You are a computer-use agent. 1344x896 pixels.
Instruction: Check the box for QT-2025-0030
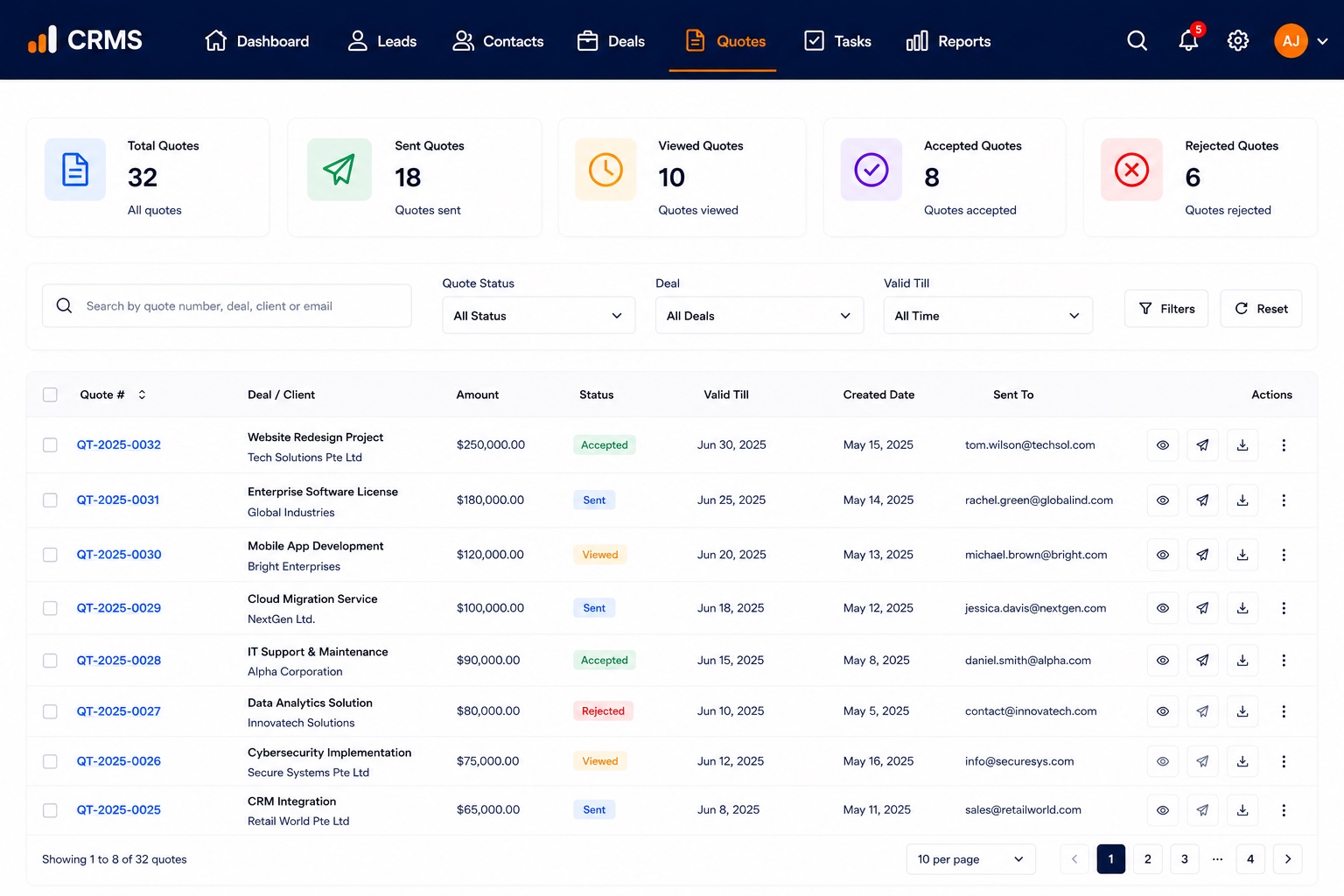50,555
